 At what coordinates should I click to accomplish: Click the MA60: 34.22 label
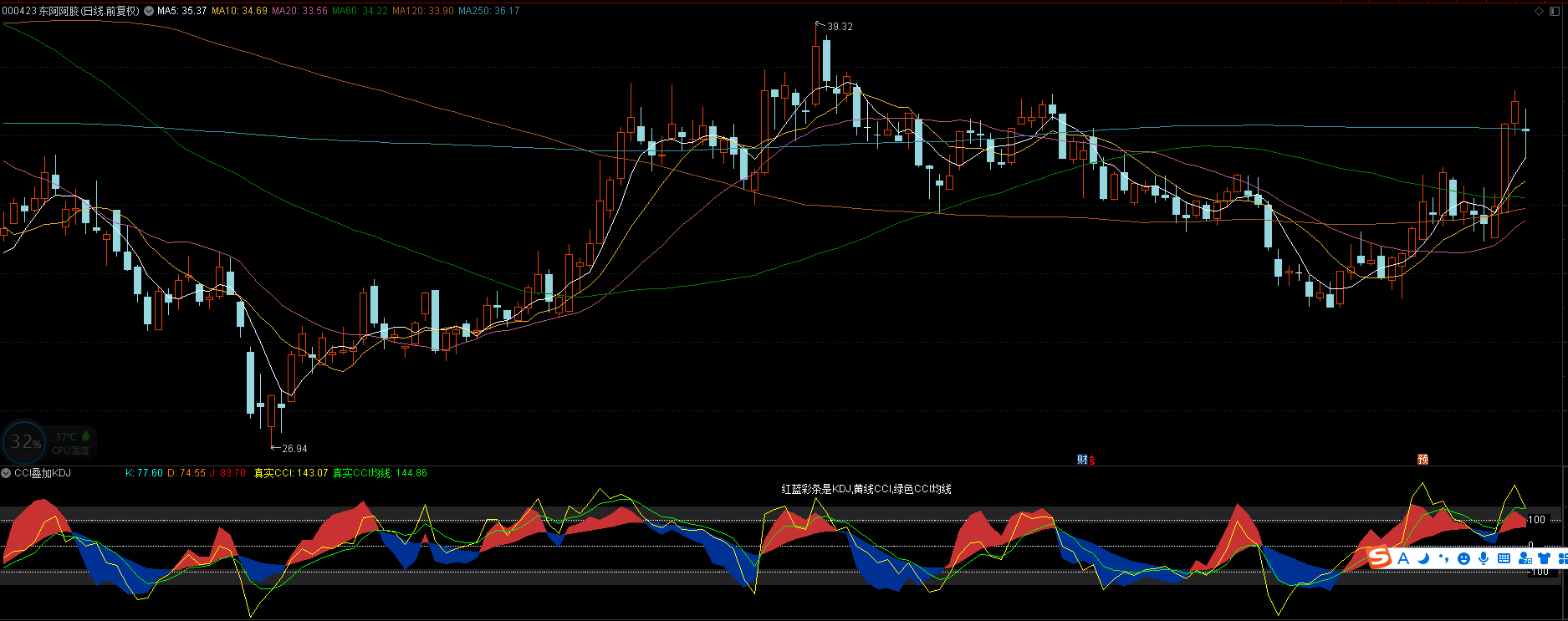(360, 11)
